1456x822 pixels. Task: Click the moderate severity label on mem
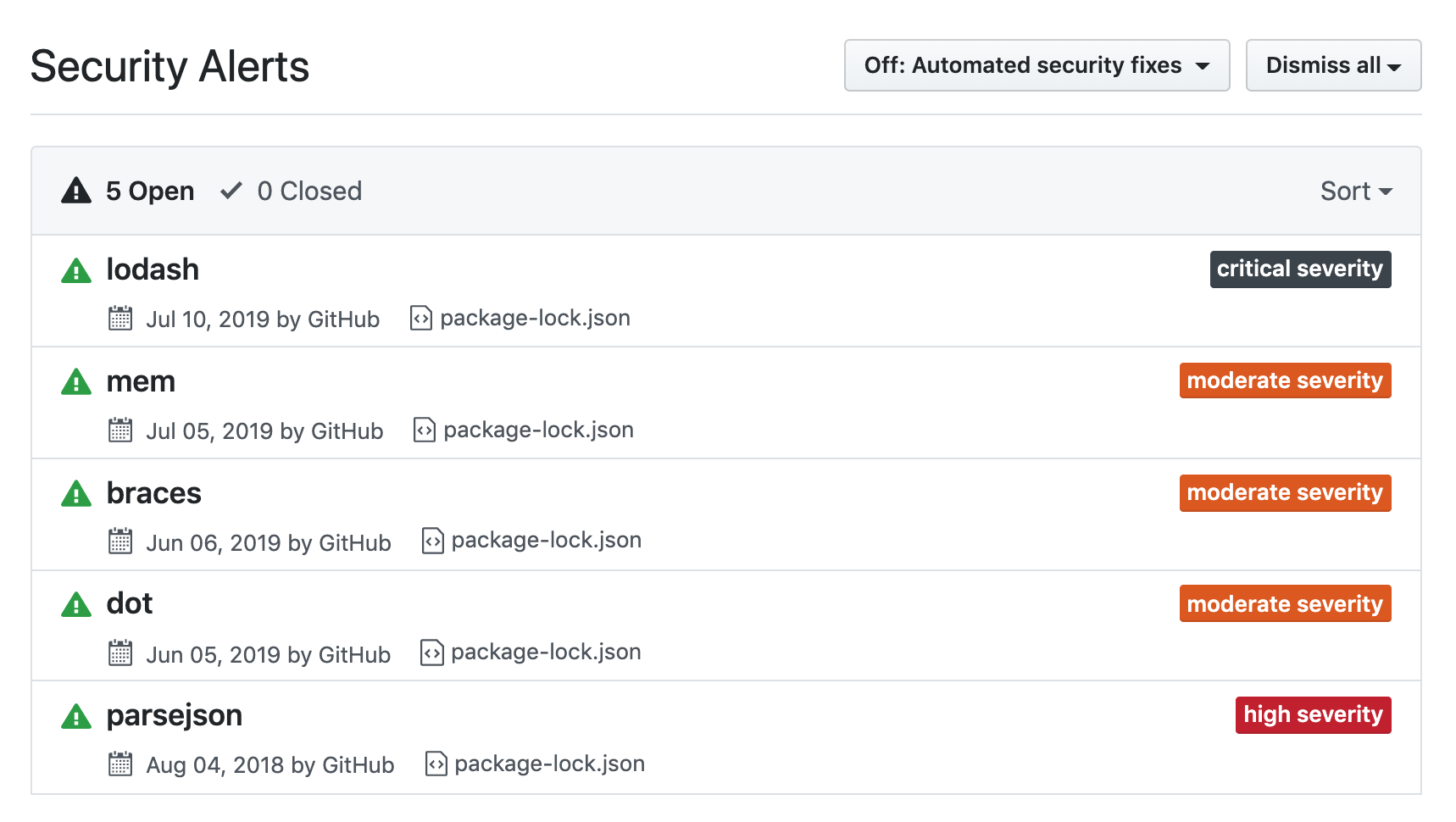tap(1285, 381)
